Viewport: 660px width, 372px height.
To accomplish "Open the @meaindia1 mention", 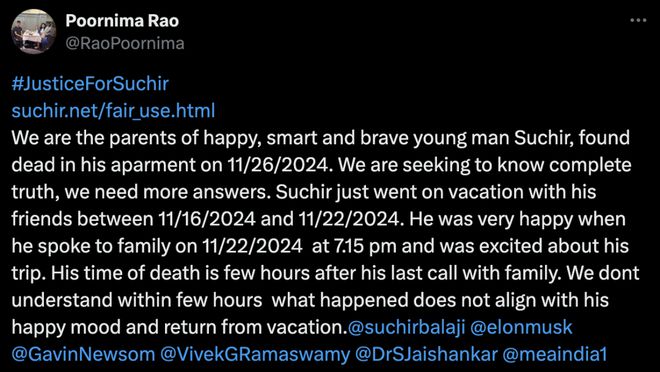I will (x=554, y=355).
